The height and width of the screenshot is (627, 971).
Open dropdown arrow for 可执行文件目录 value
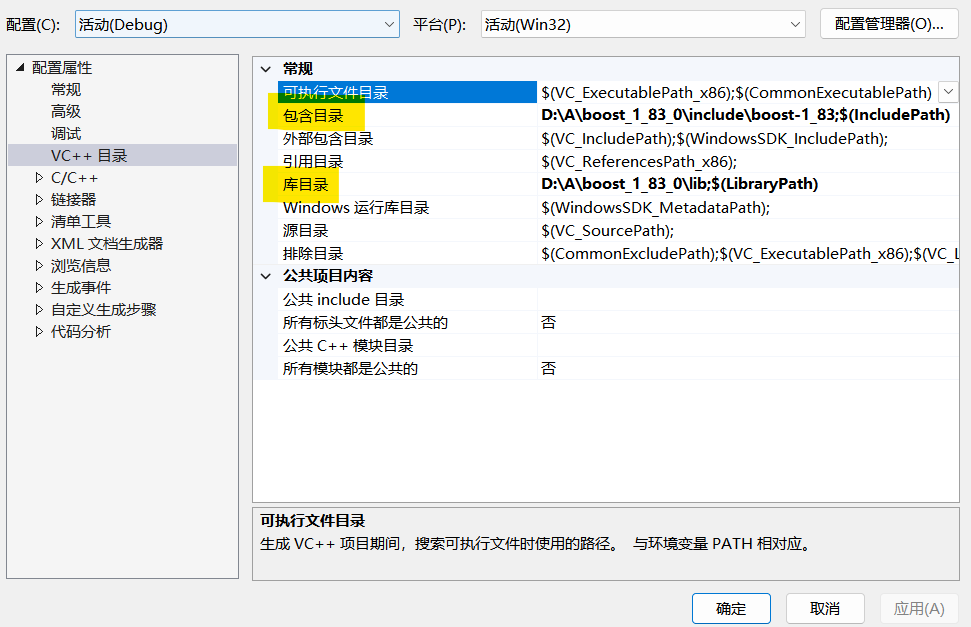point(948,92)
